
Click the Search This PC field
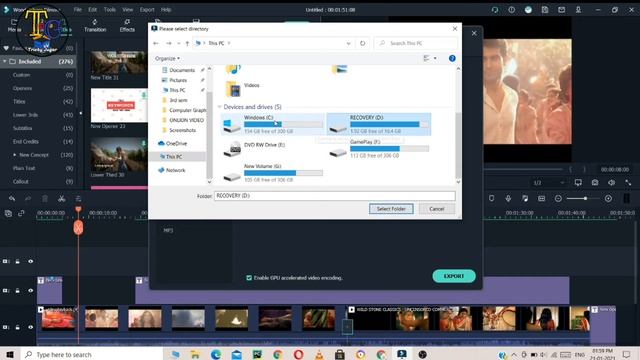416,43
